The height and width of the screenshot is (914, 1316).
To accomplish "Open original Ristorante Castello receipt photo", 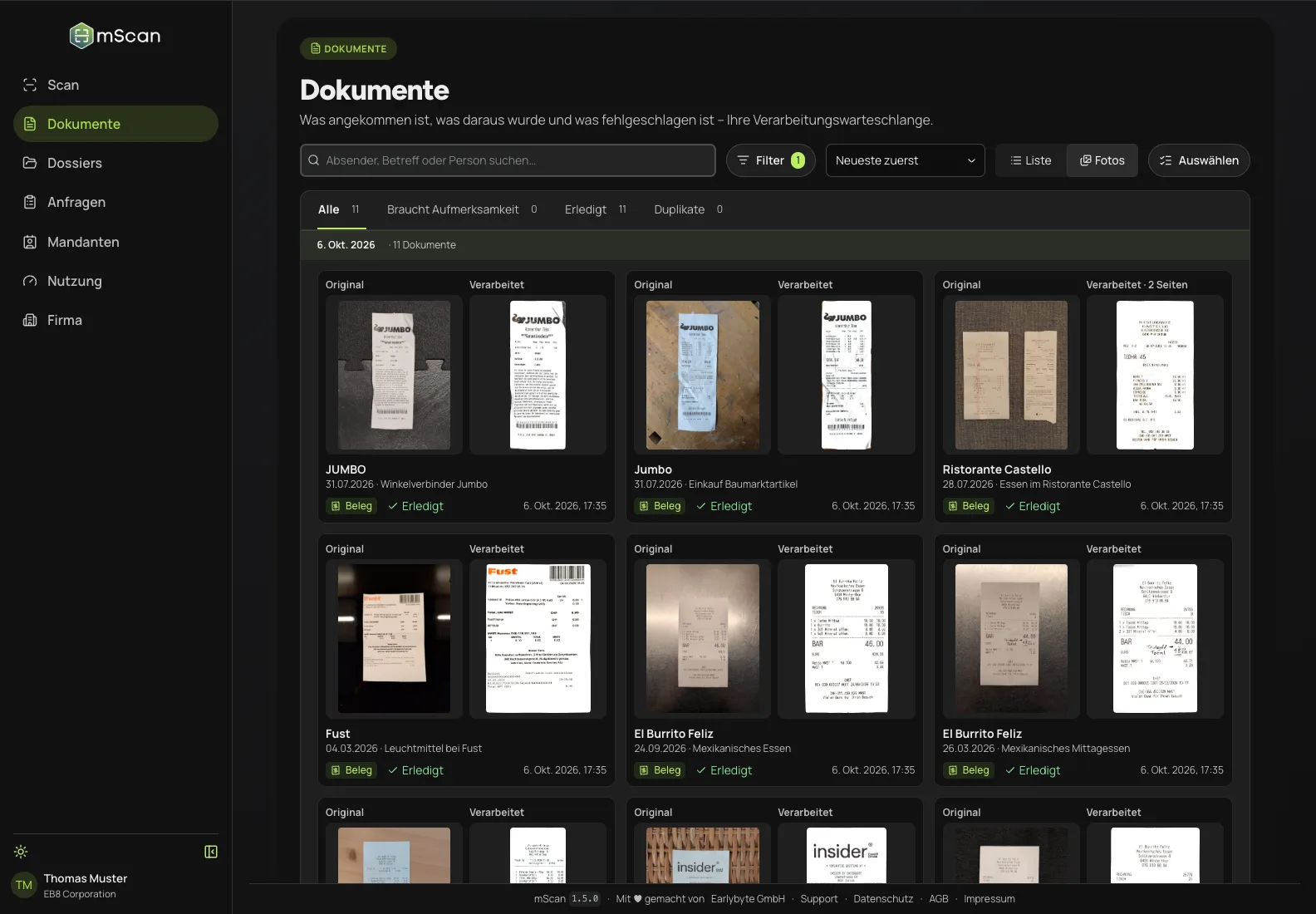I will [x=1011, y=375].
